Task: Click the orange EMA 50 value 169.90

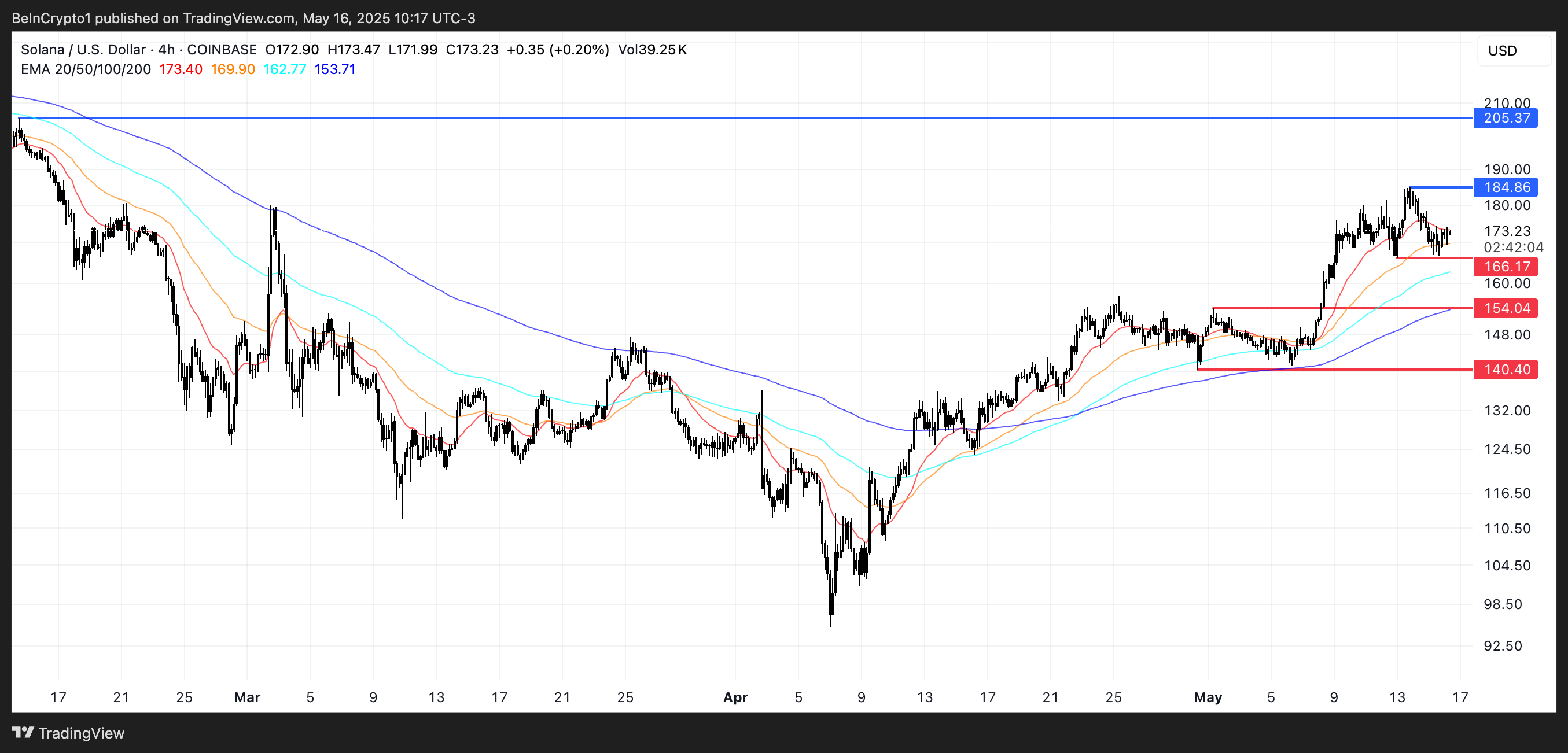Action: [233, 69]
